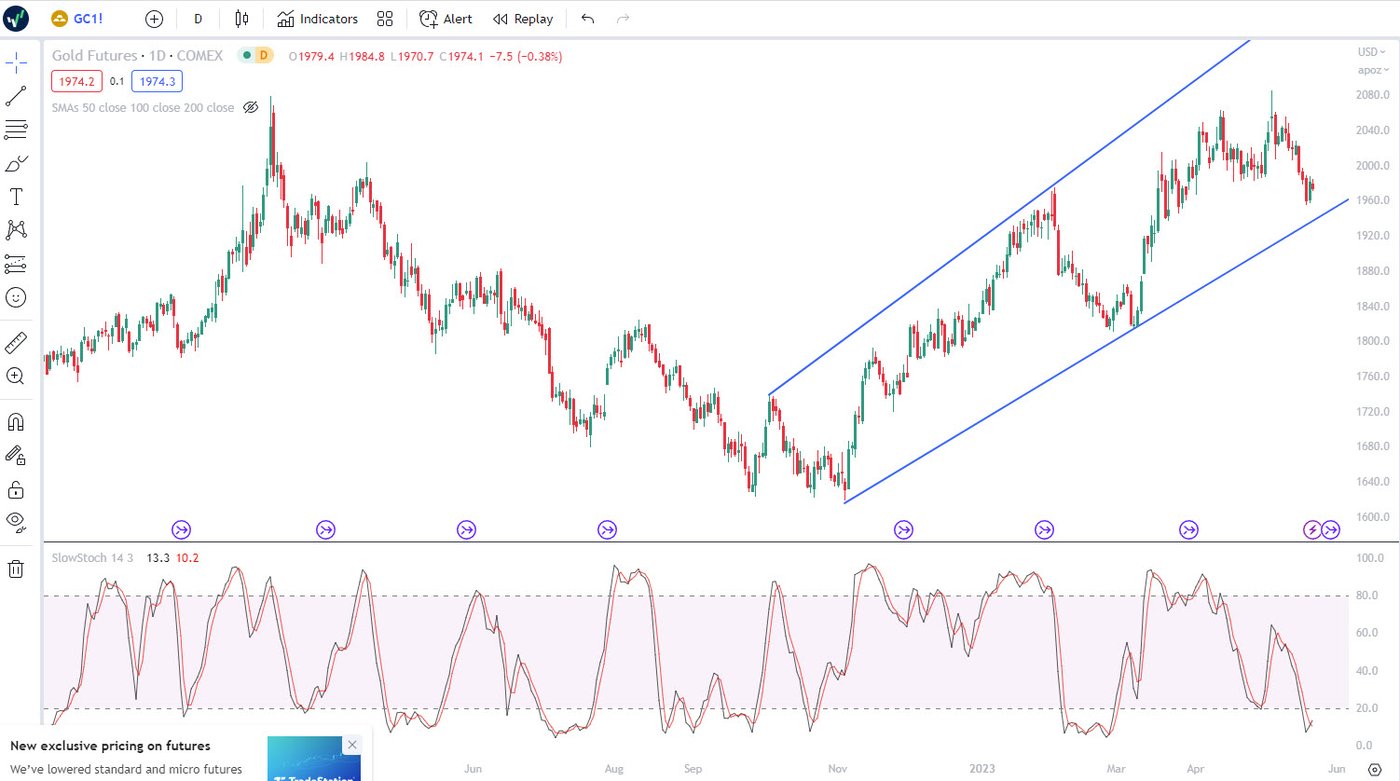The height and width of the screenshot is (781, 1400).
Task: Expand the USD currency dropdown
Action: 1371,52
